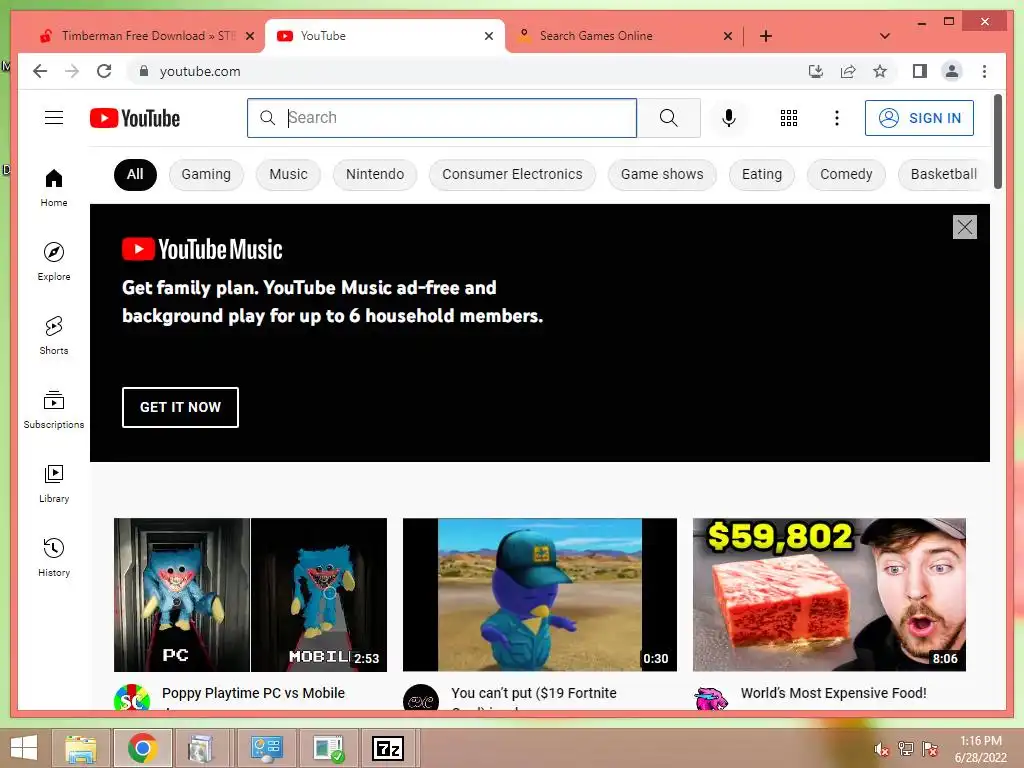Open the $59,802 food video thumbnail
Image resolution: width=1024 pixels, height=768 pixels.
tap(829, 595)
